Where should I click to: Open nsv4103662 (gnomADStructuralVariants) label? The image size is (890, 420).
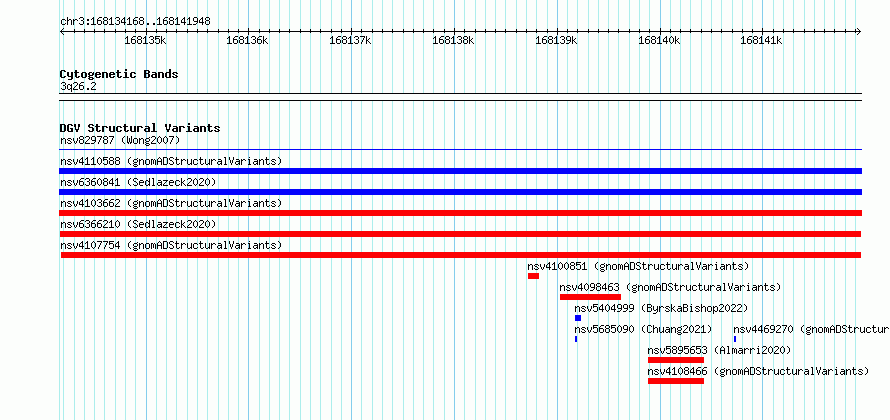(x=171, y=203)
